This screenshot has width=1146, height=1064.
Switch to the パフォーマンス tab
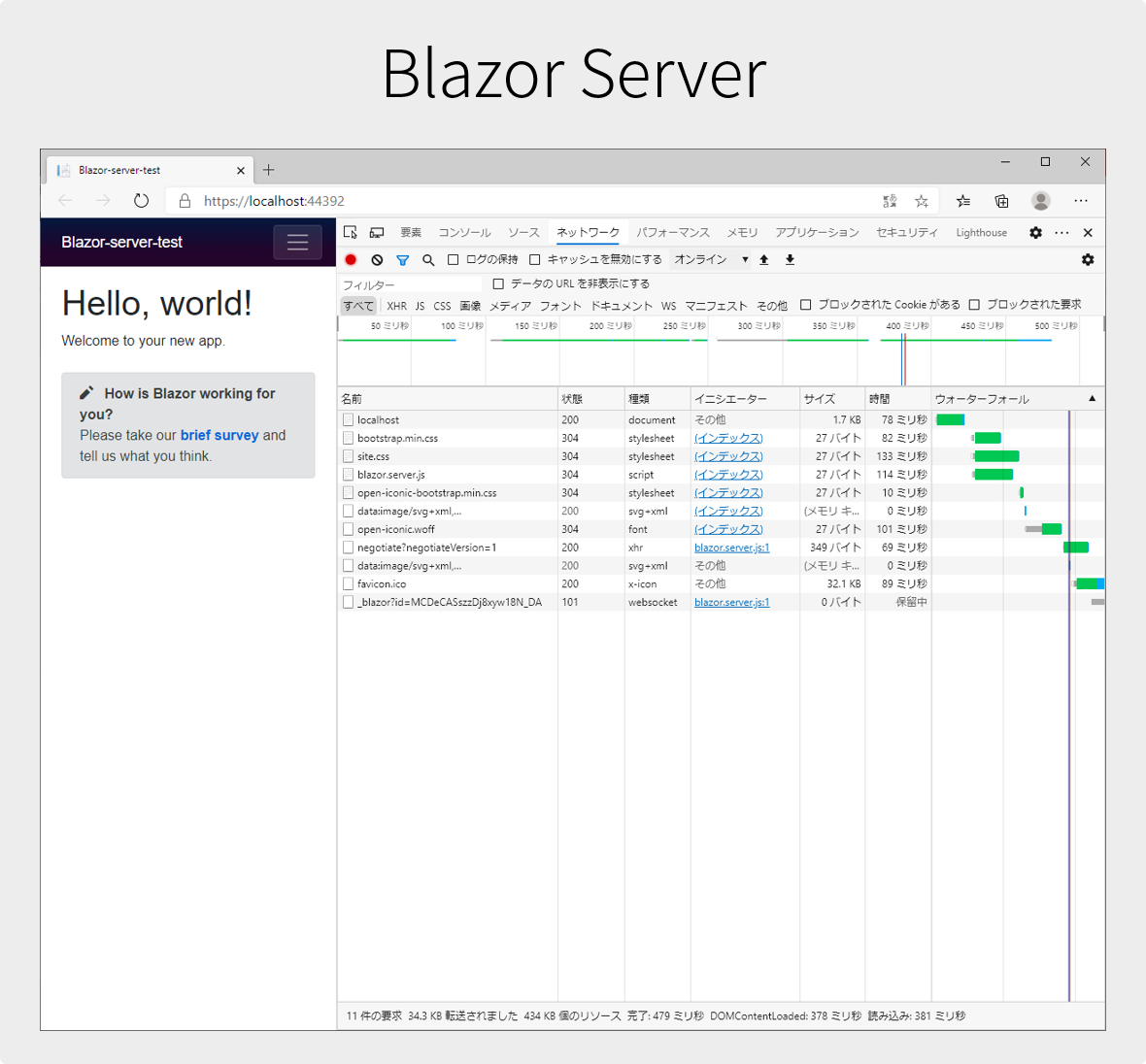pos(673,232)
